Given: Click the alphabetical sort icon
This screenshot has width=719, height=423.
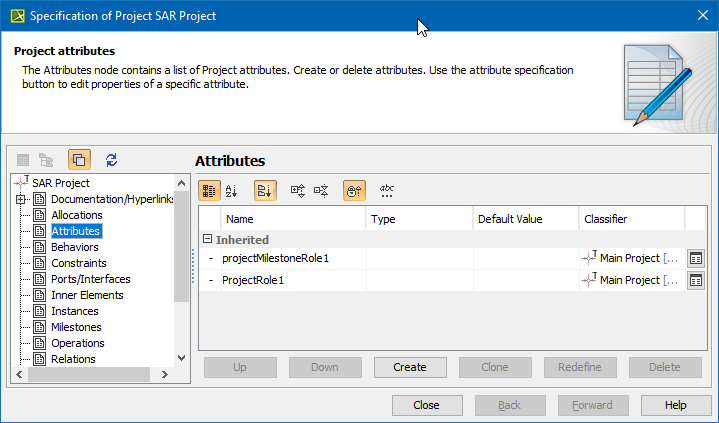Looking at the screenshot, I should (x=232, y=190).
